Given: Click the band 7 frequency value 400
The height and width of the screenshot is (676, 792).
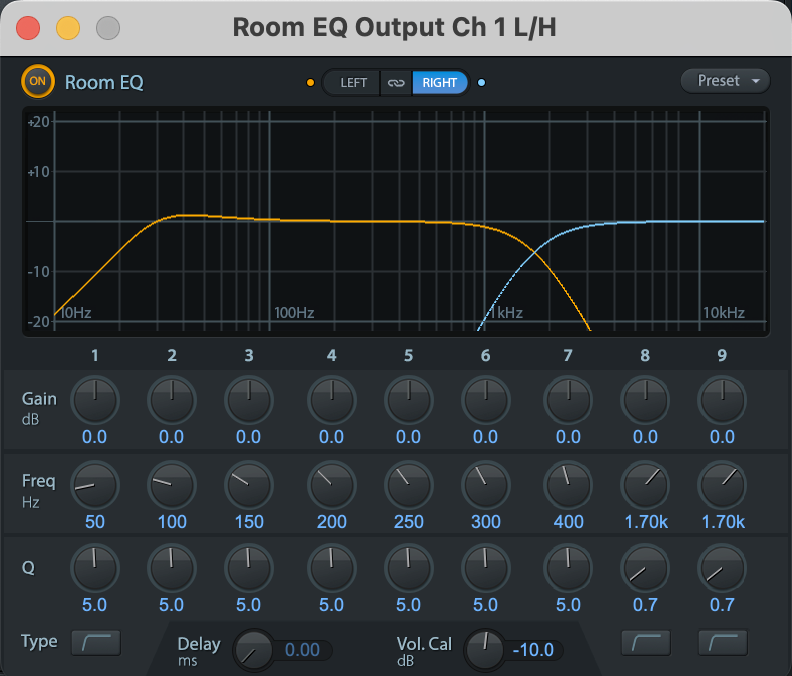Looking at the screenshot, I should click(568, 521).
